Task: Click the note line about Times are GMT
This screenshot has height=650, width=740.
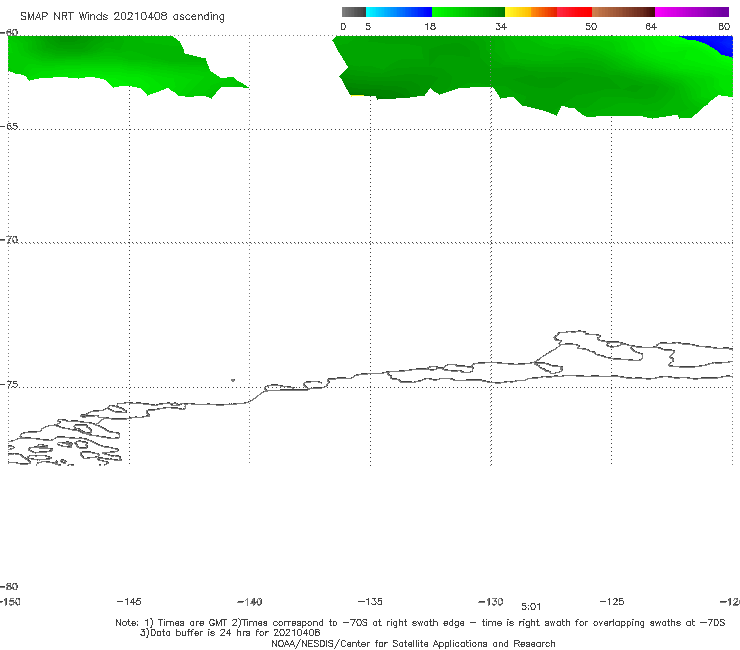Action: point(420,623)
